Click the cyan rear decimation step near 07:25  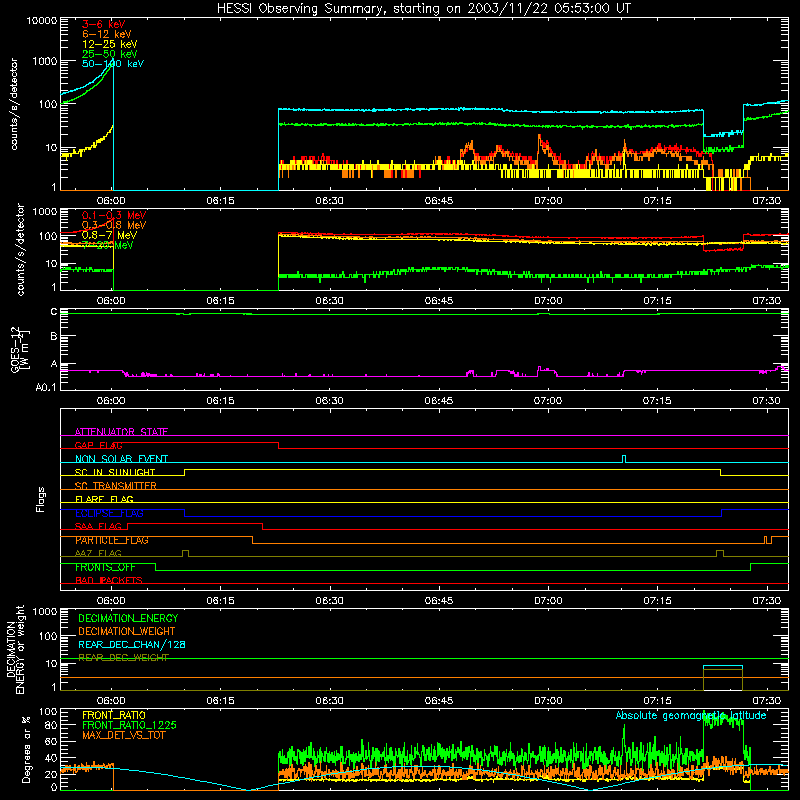tap(723, 666)
